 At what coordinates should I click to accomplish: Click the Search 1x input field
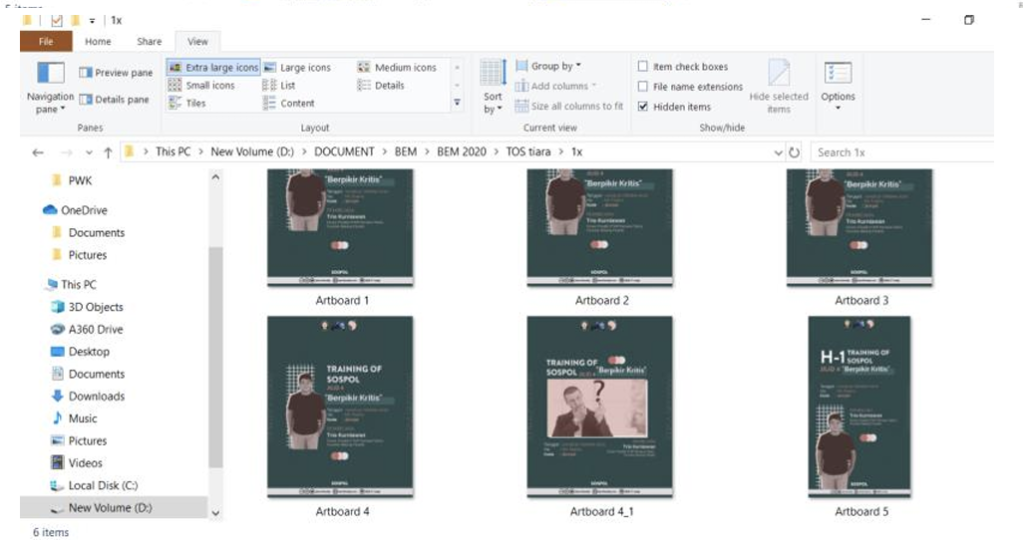(x=900, y=152)
